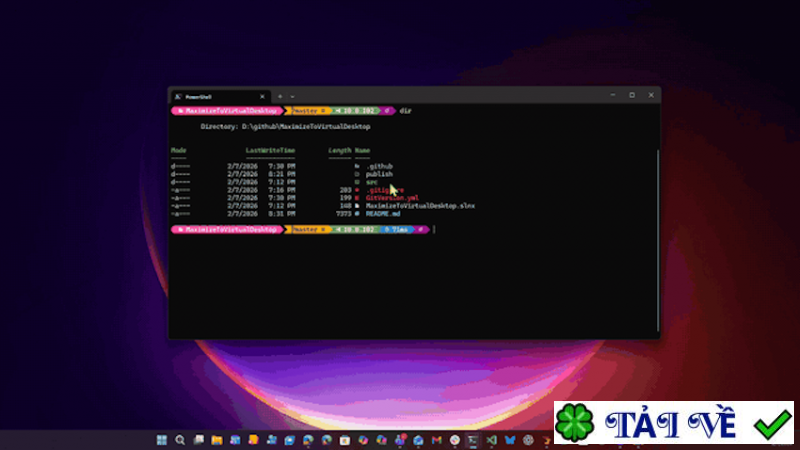
Task: Click the blue '0.71ms' prompt segment
Action: pyautogui.click(x=396, y=230)
